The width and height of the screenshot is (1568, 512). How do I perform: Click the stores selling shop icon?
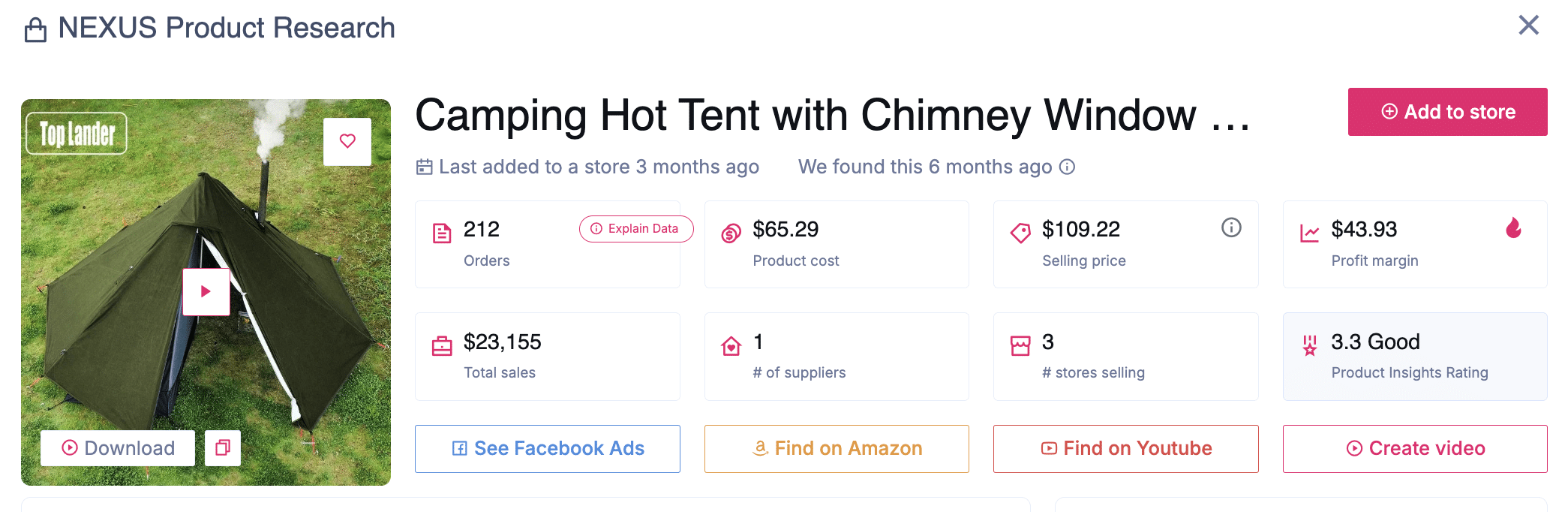click(1020, 346)
